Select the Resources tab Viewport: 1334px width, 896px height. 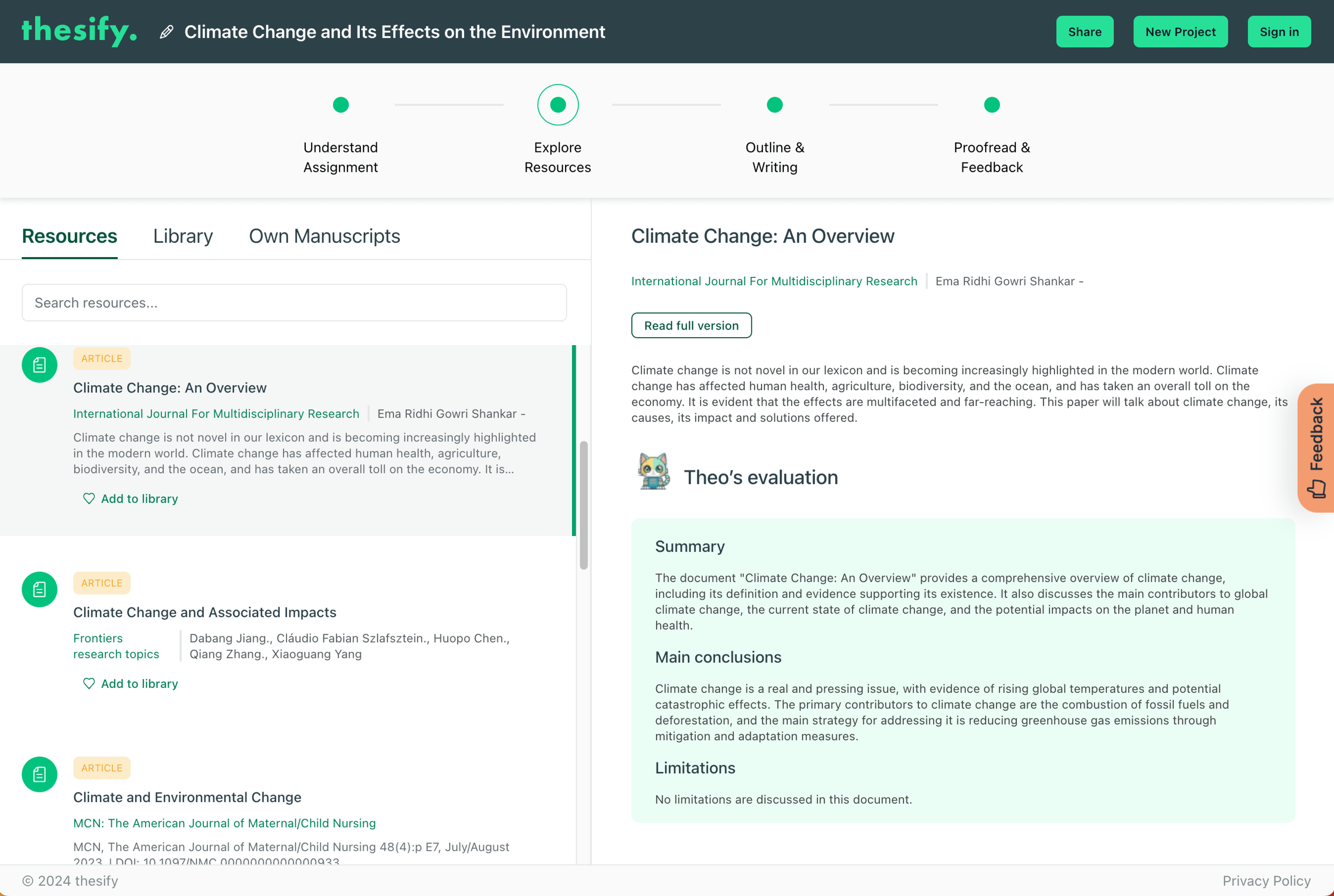coord(69,236)
